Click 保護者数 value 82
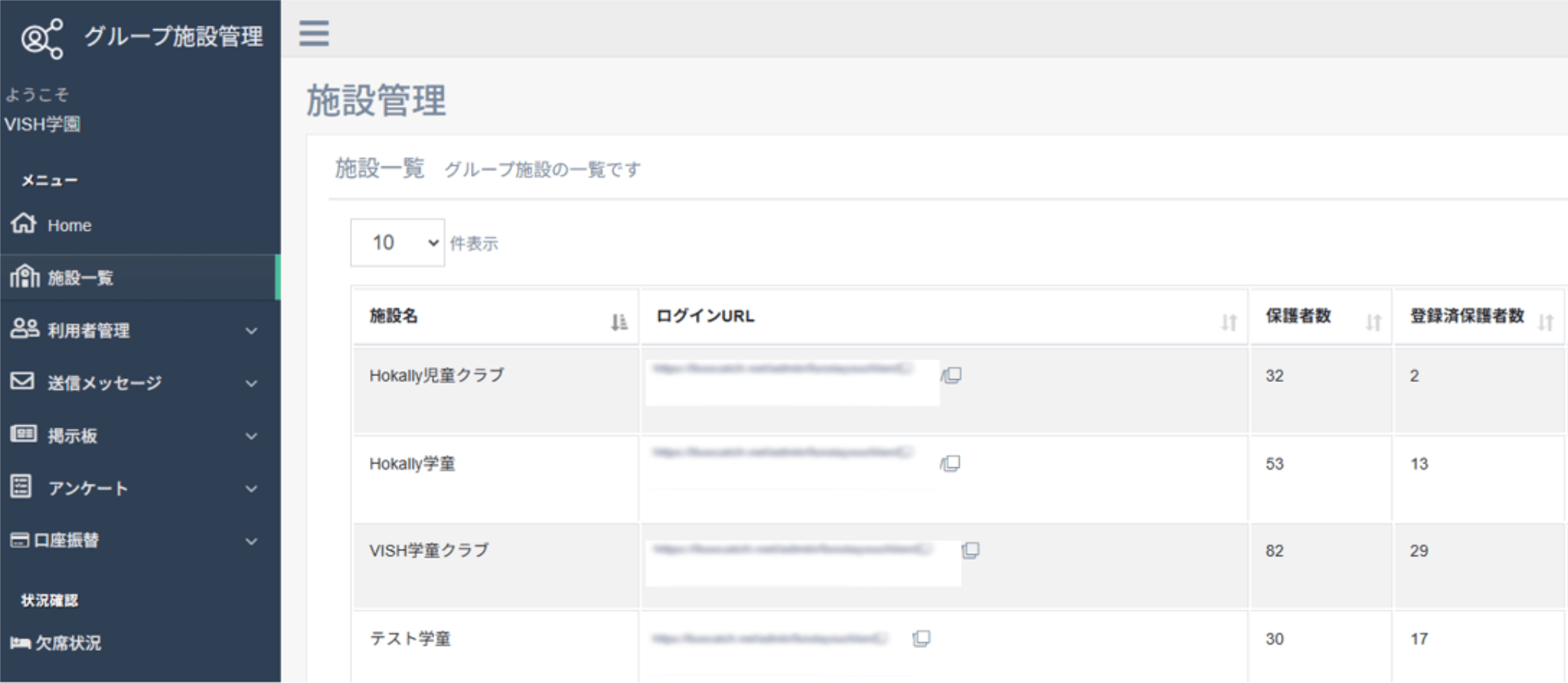 pos(1274,550)
